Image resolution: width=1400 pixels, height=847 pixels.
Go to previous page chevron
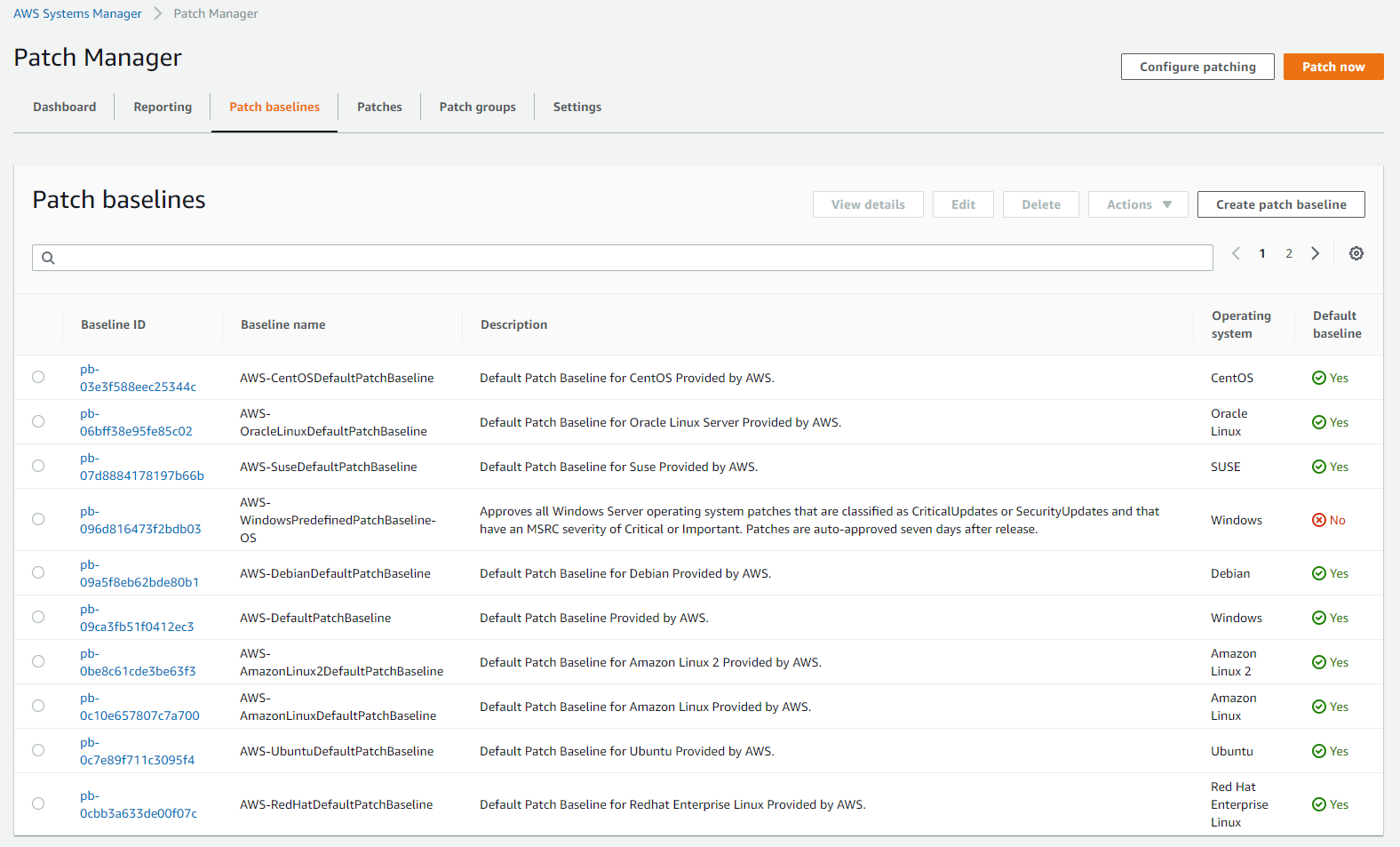tap(1236, 253)
